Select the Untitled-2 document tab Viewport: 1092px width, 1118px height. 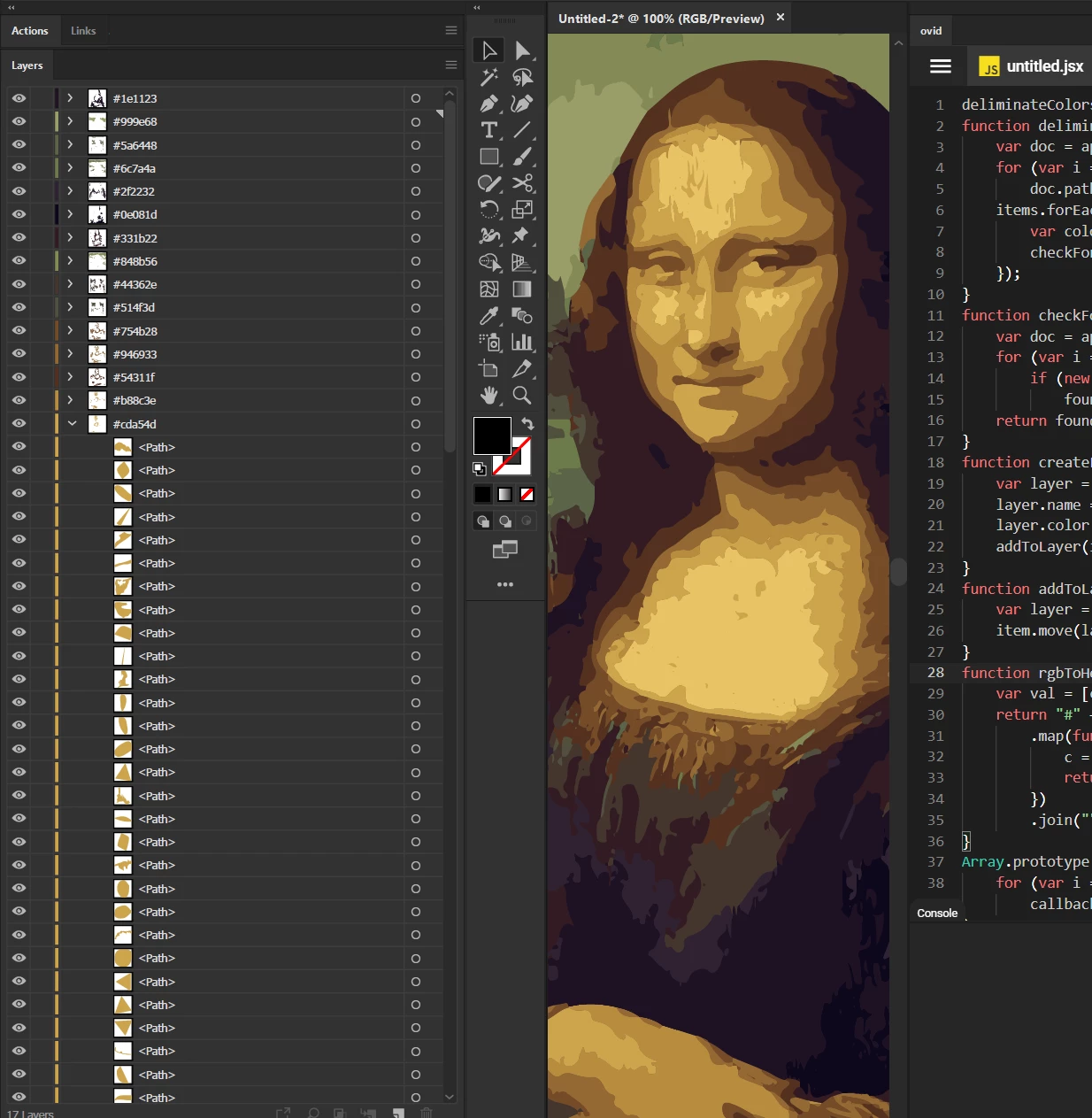pyautogui.click(x=661, y=19)
